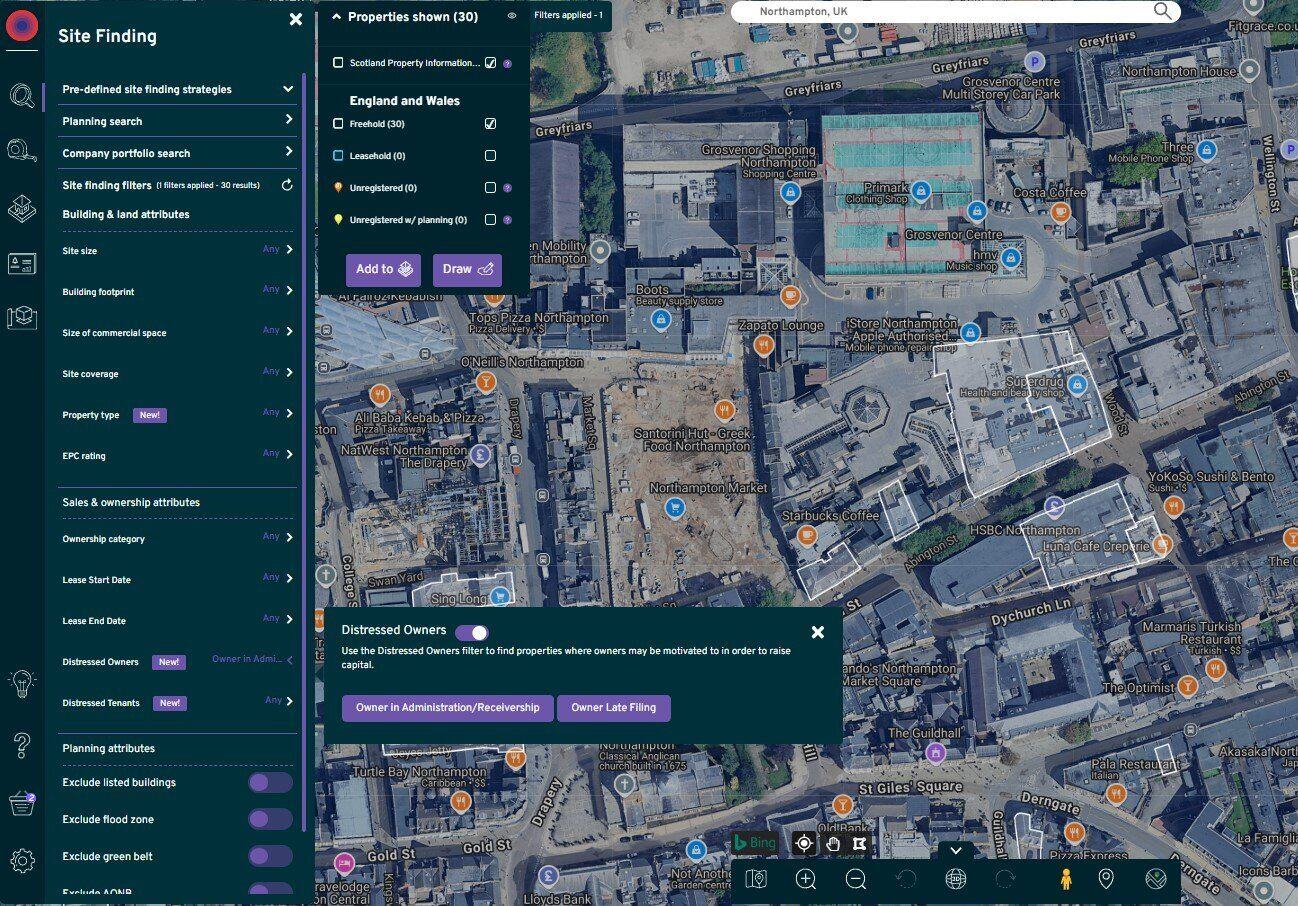
Task: Open the map layers icon in bottom toolbar
Action: (x=756, y=879)
